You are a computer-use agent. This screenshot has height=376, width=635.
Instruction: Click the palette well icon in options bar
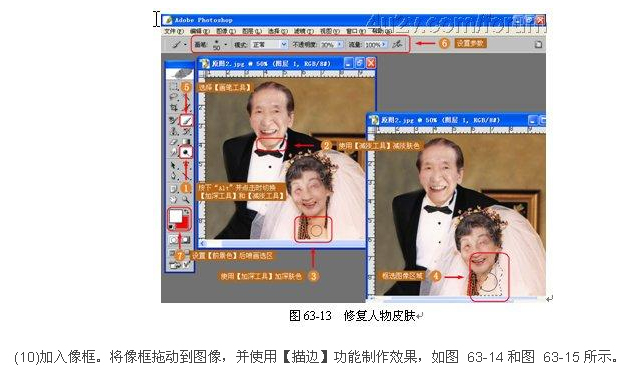[x=538, y=45]
